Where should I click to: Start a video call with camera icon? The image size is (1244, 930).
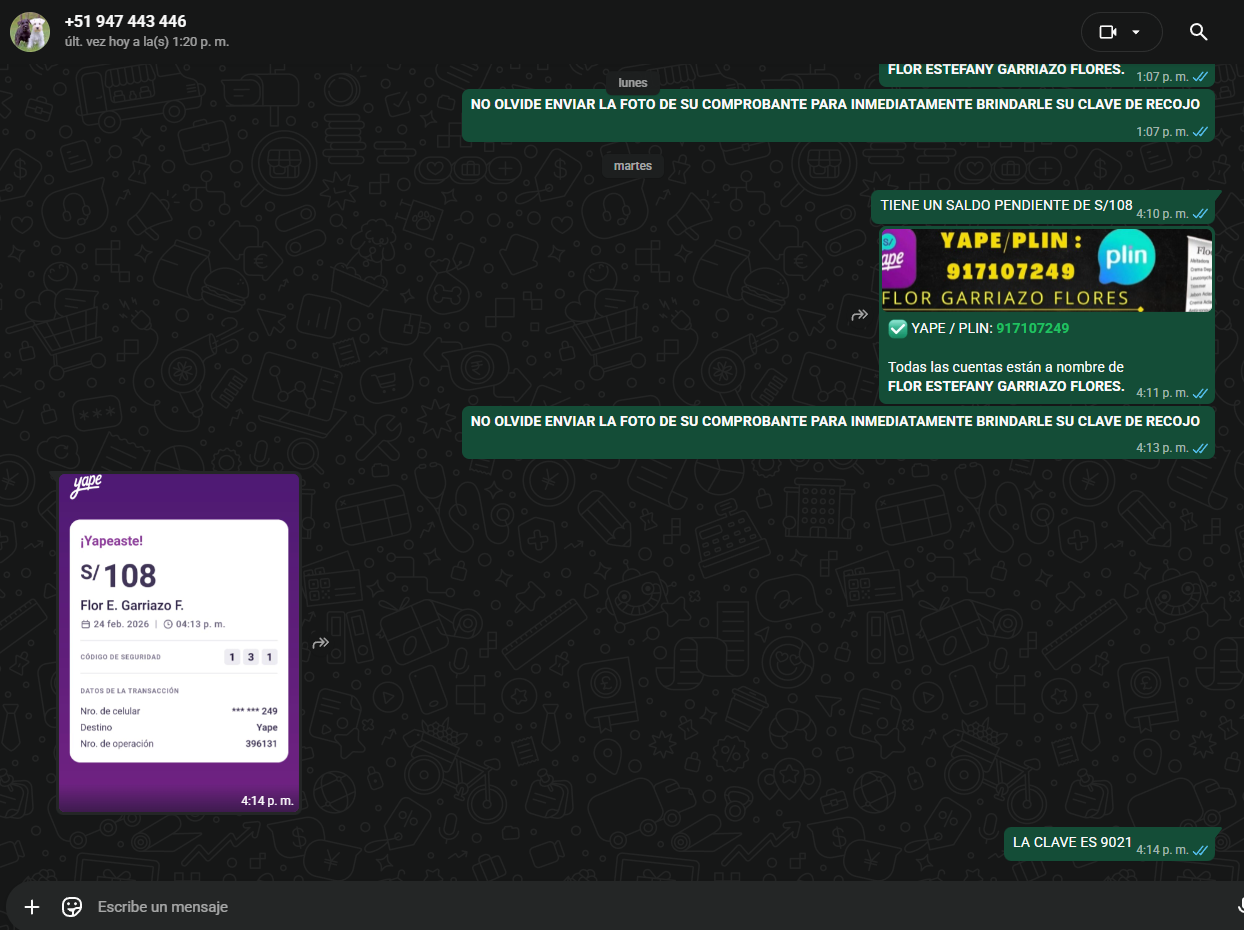point(1107,32)
